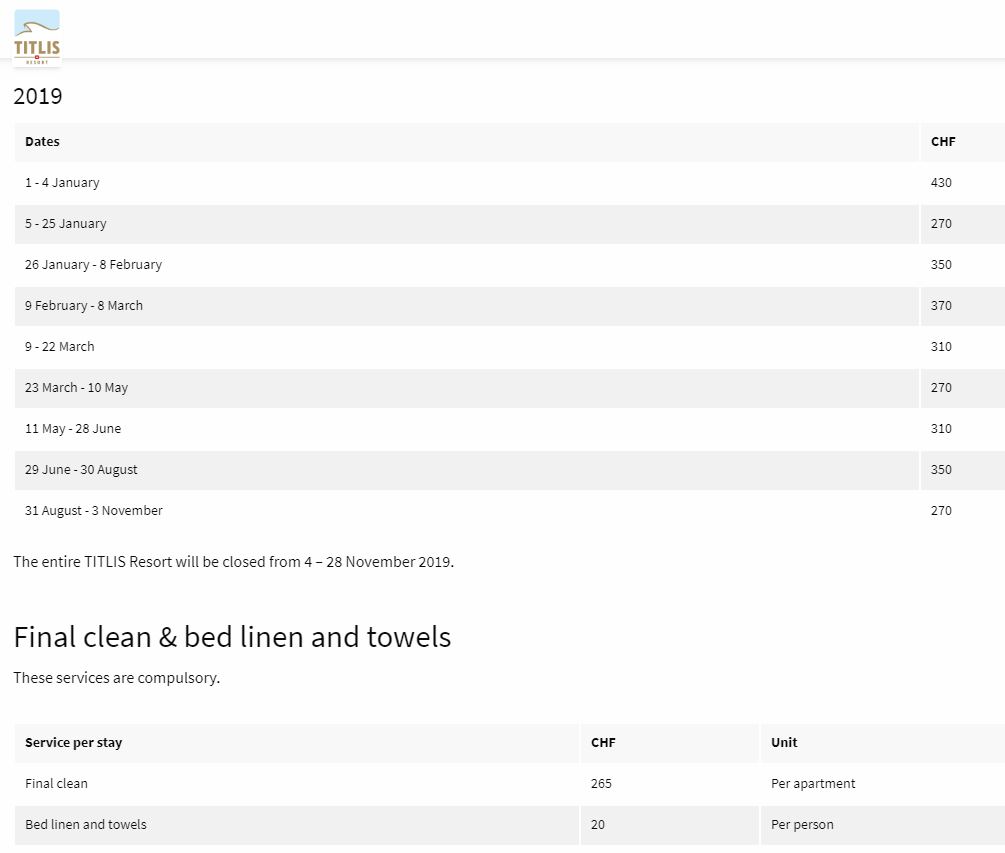Click the 430 CHF price cell
The height and width of the screenshot is (853, 1005).
(x=941, y=183)
